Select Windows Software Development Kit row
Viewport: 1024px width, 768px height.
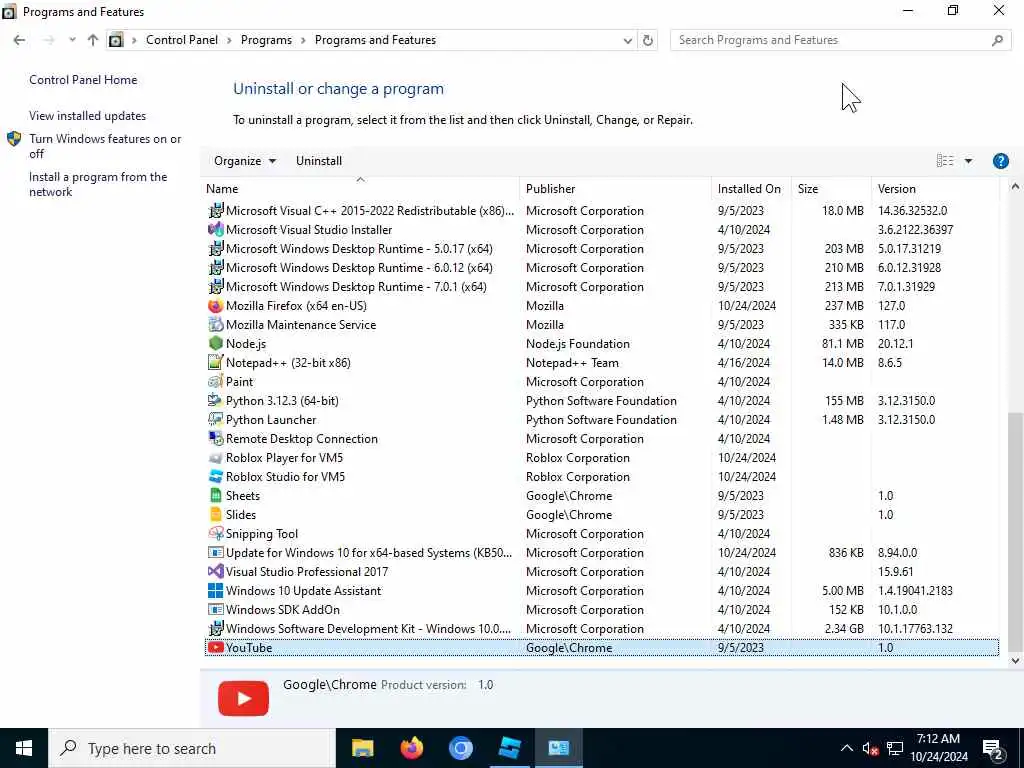[601, 629]
